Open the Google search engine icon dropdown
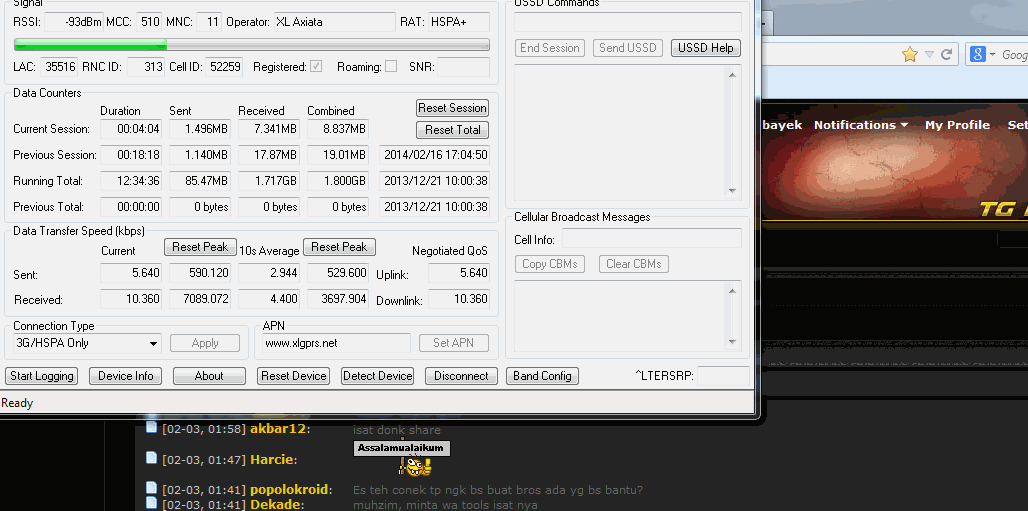Viewport: 1028px width, 511px height. [x=982, y=54]
